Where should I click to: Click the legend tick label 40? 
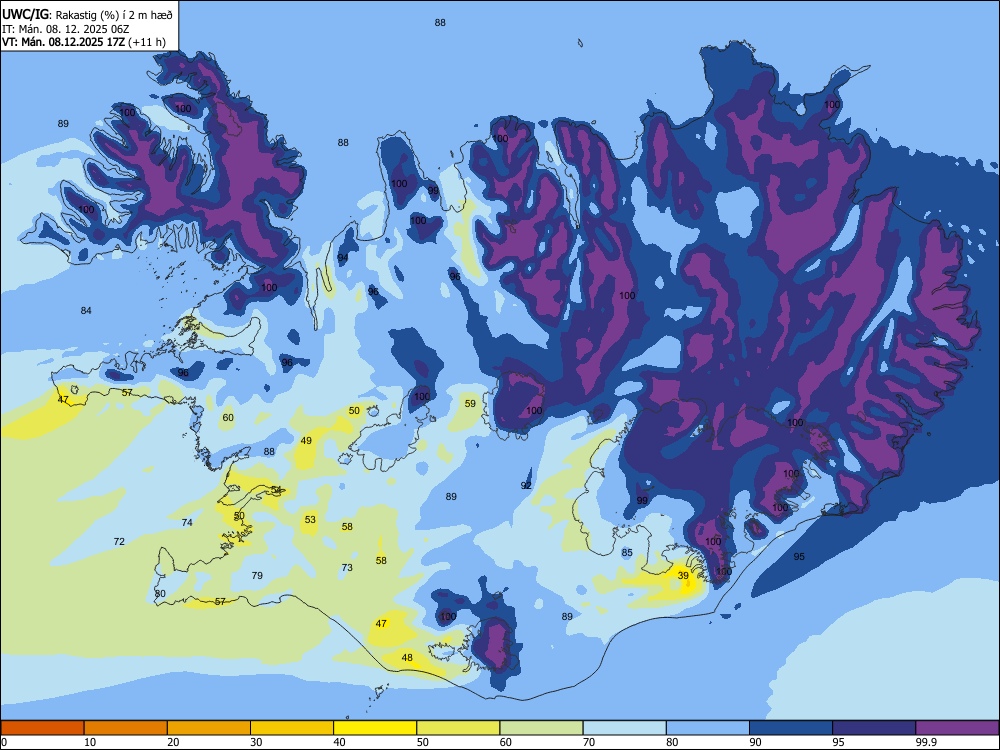click(x=339, y=742)
